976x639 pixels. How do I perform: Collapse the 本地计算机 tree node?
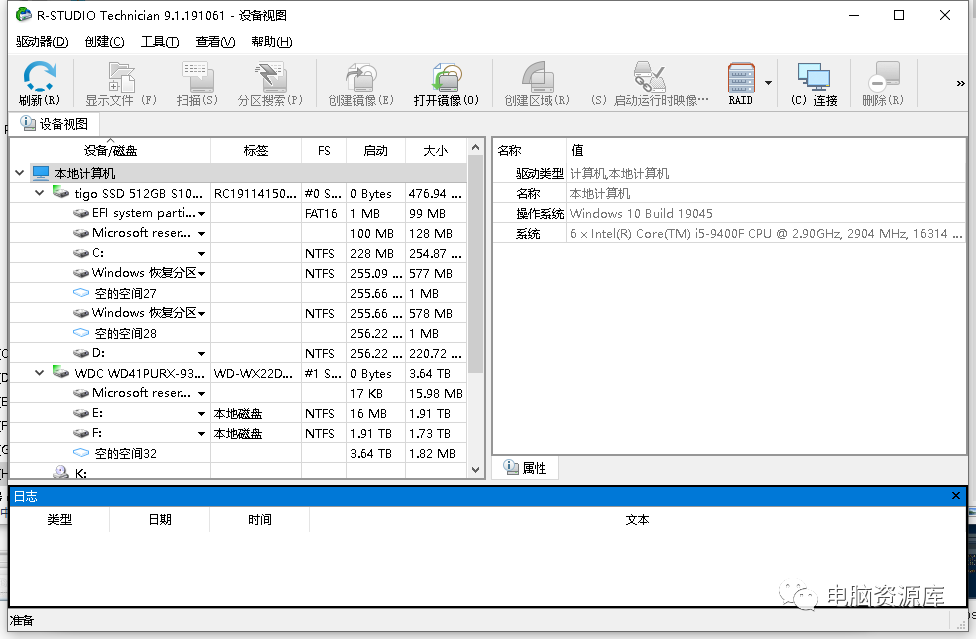pyautogui.click(x=20, y=173)
